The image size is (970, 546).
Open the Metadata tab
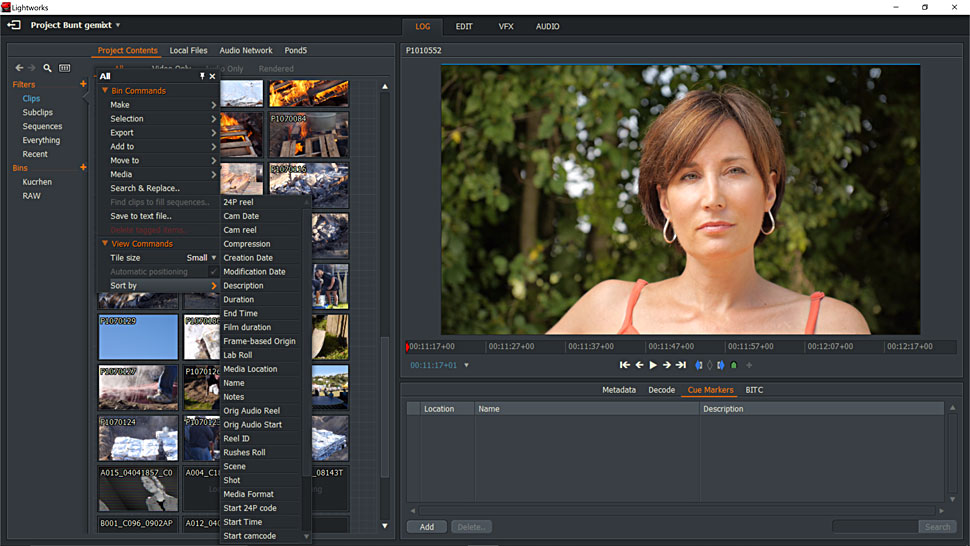coord(618,390)
